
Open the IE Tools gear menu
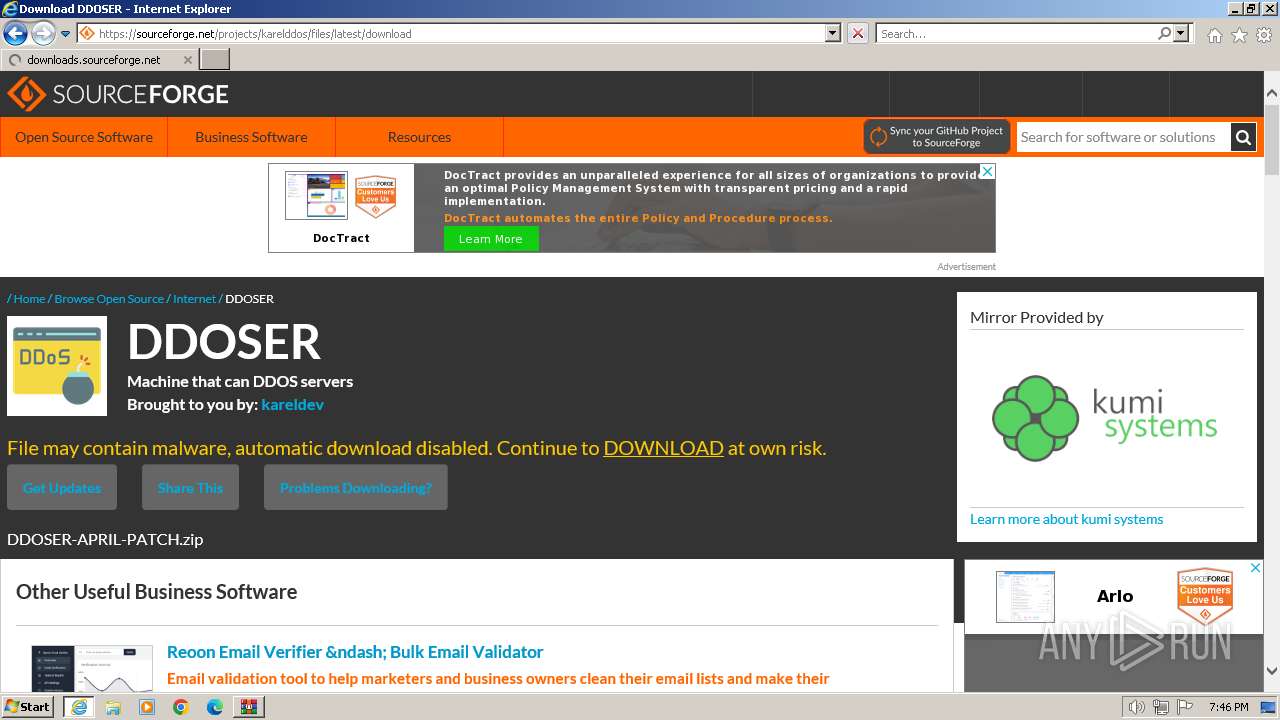point(1264,35)
